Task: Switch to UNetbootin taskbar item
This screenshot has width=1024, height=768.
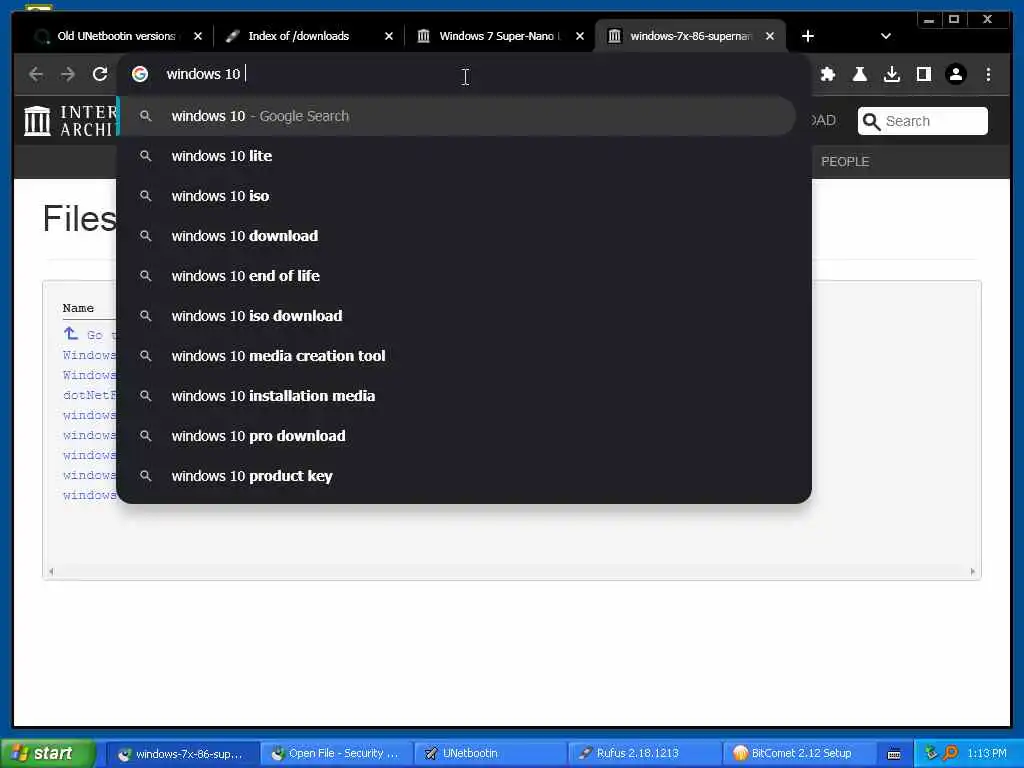Action: point(490,754)
